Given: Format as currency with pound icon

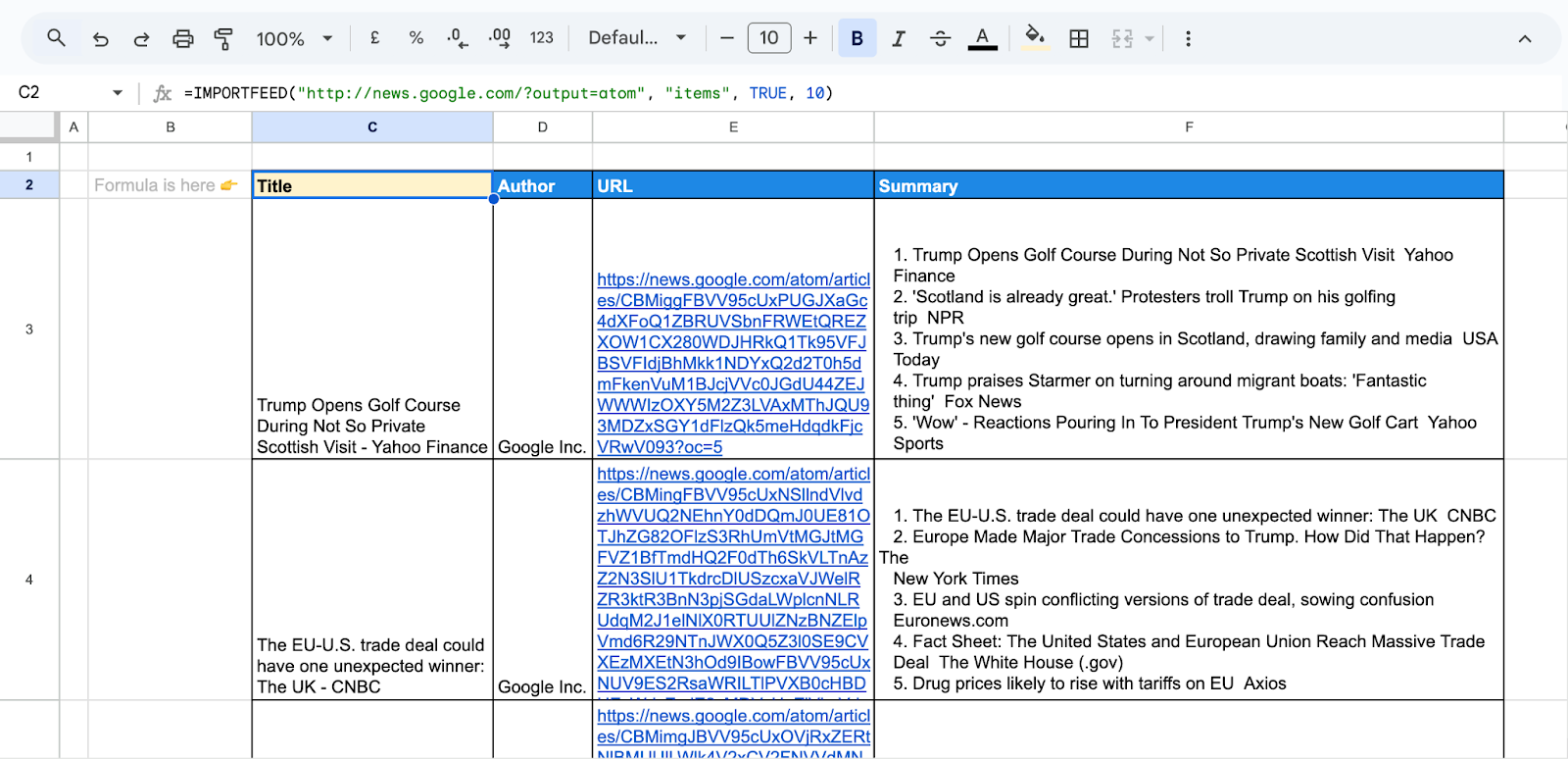Looking at the screenshot, I should 374,38.
